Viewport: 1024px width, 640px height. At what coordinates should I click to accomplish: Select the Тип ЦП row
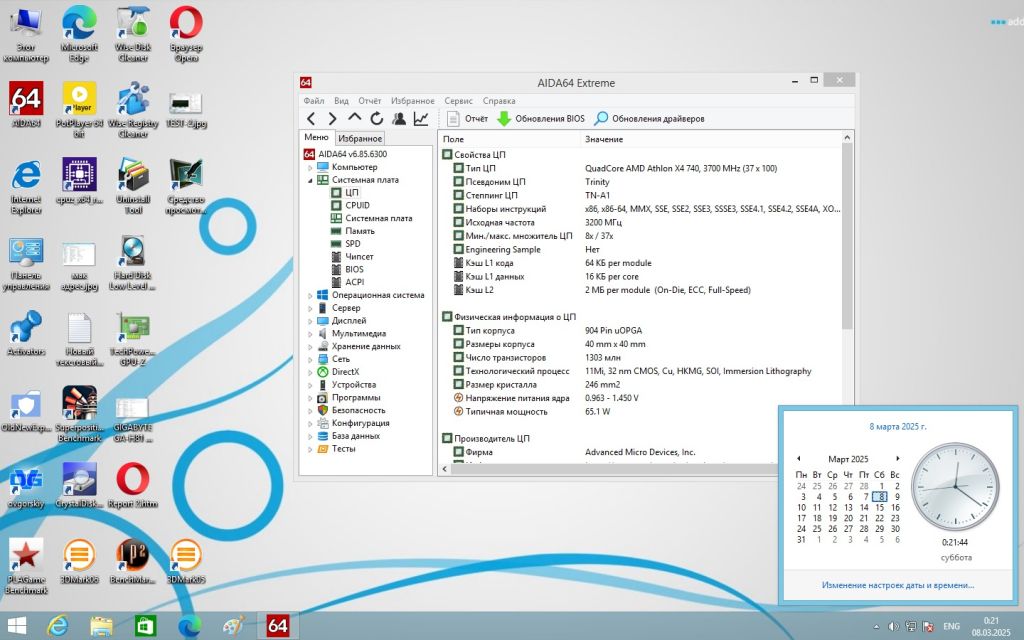click(x=641, y=168)
